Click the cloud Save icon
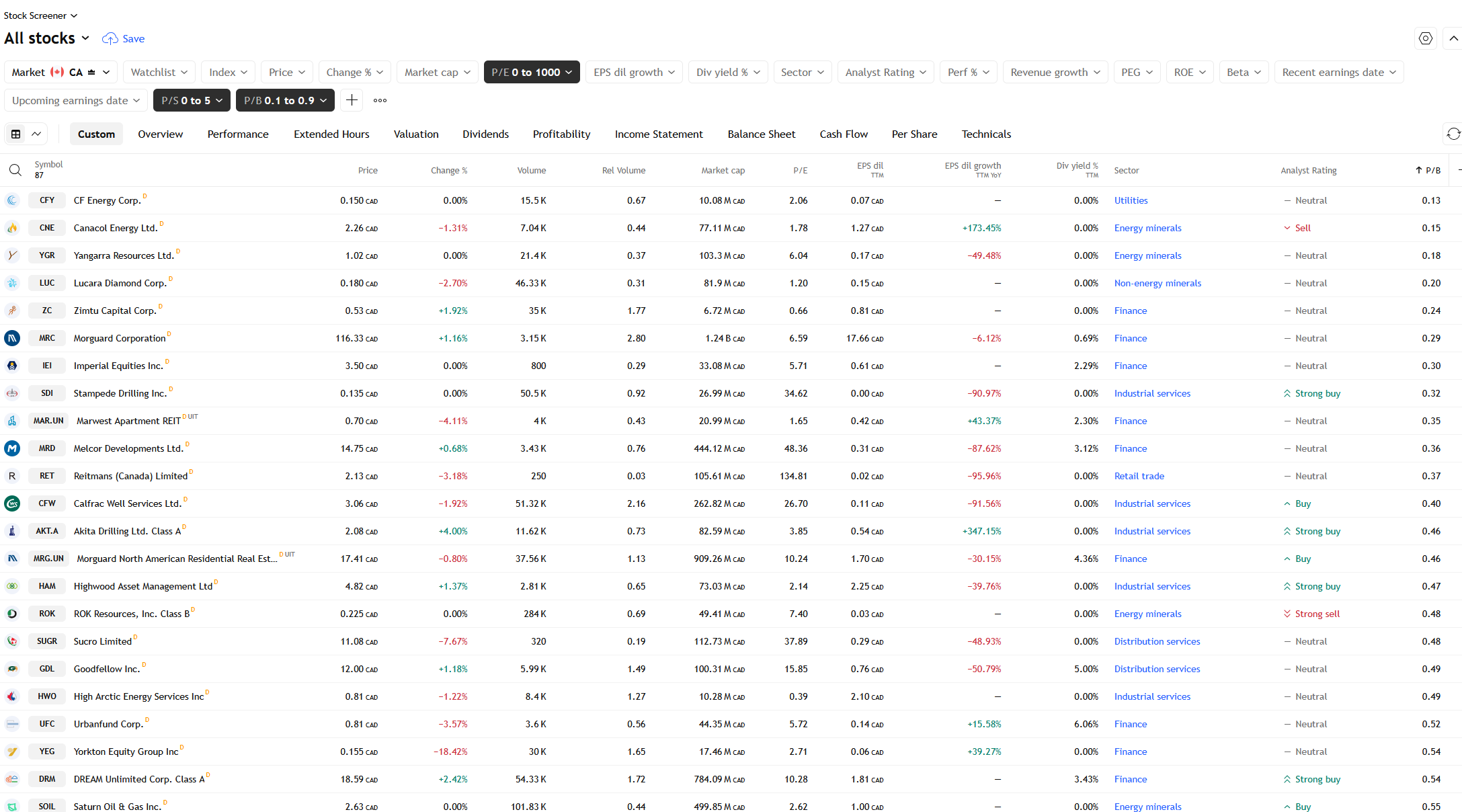 (x=110, y=39)
